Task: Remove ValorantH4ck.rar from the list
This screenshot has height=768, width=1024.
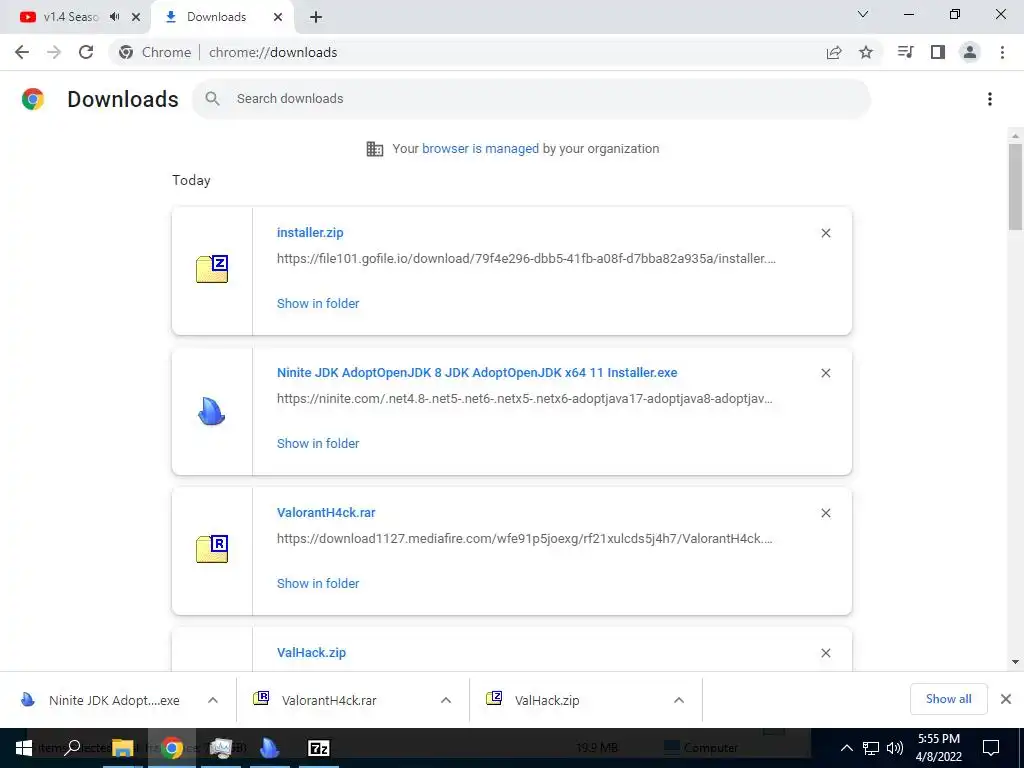Action: 825,513
